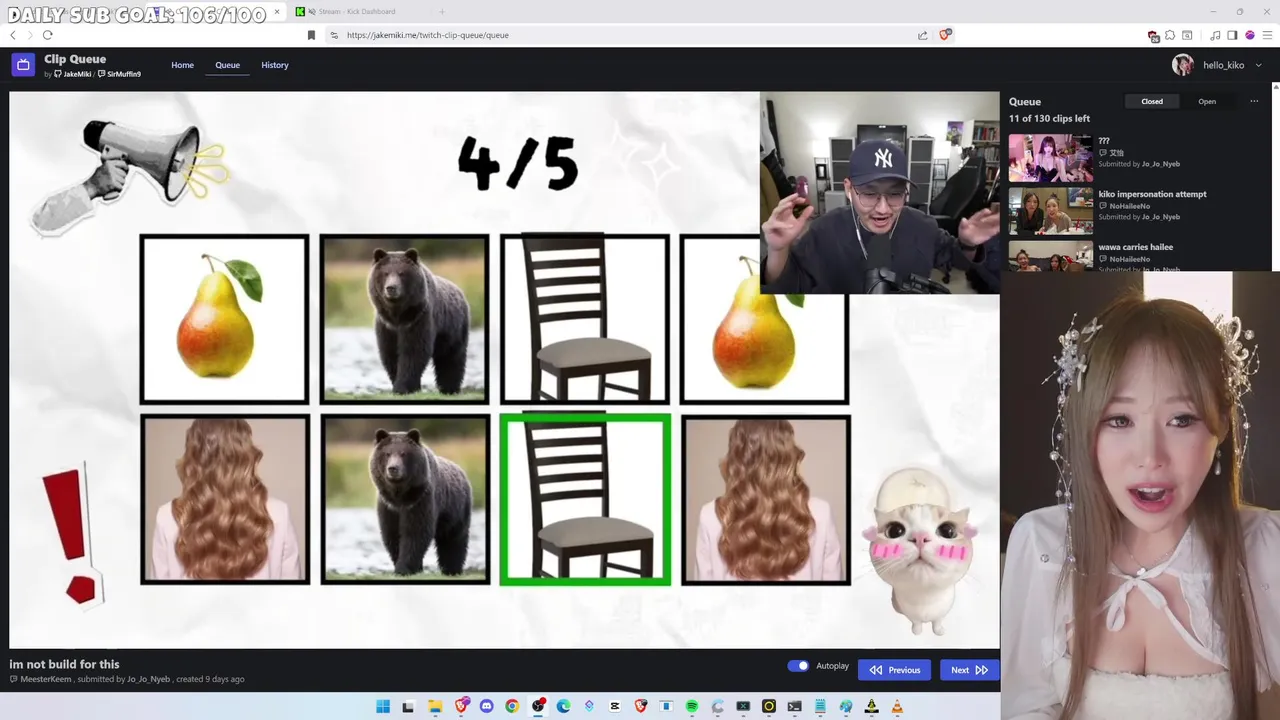
Task: Click the hello_kiko profile avatar
Action: (1183, 65)
